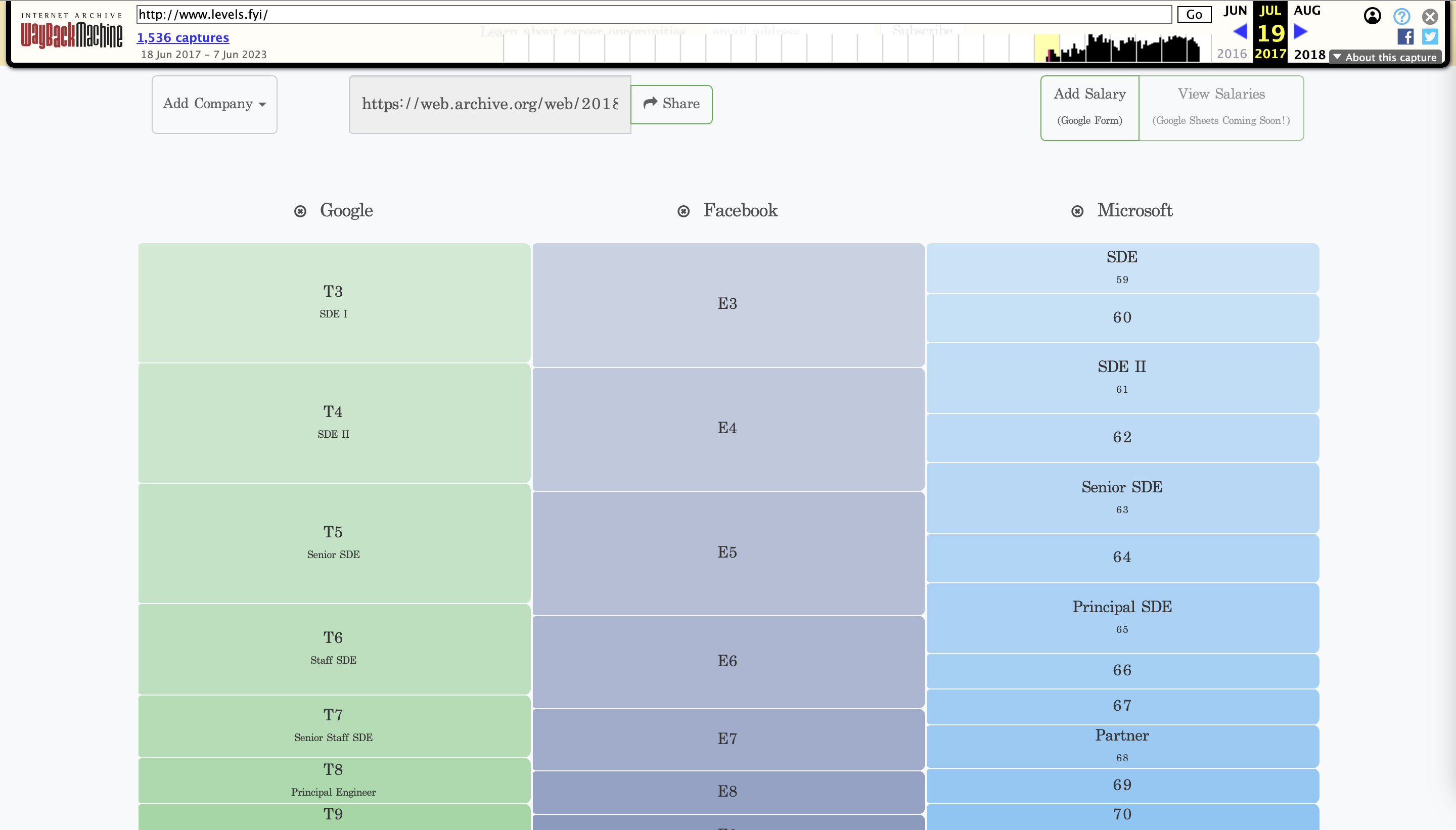Go to the next capture arrow
The width and height of the screenshot is (1456, 830).
tap(1300, 31)
